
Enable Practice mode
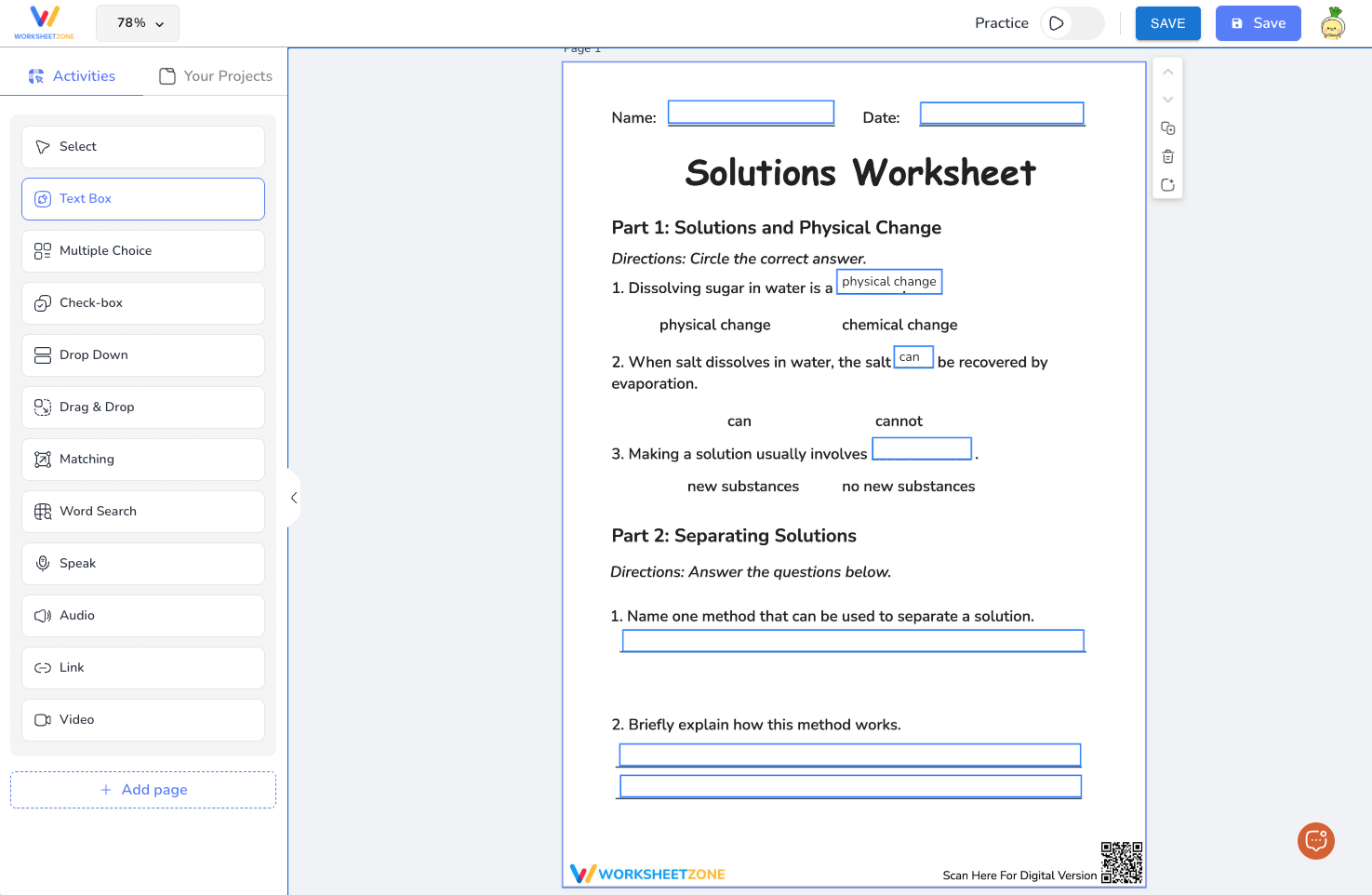[x=1072, y=22]
